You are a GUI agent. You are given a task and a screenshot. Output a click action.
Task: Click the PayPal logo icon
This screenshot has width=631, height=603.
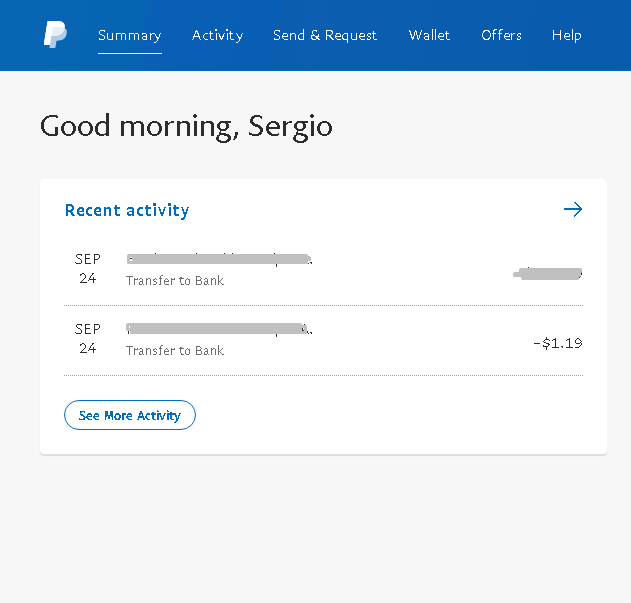(x=55, y=35)
